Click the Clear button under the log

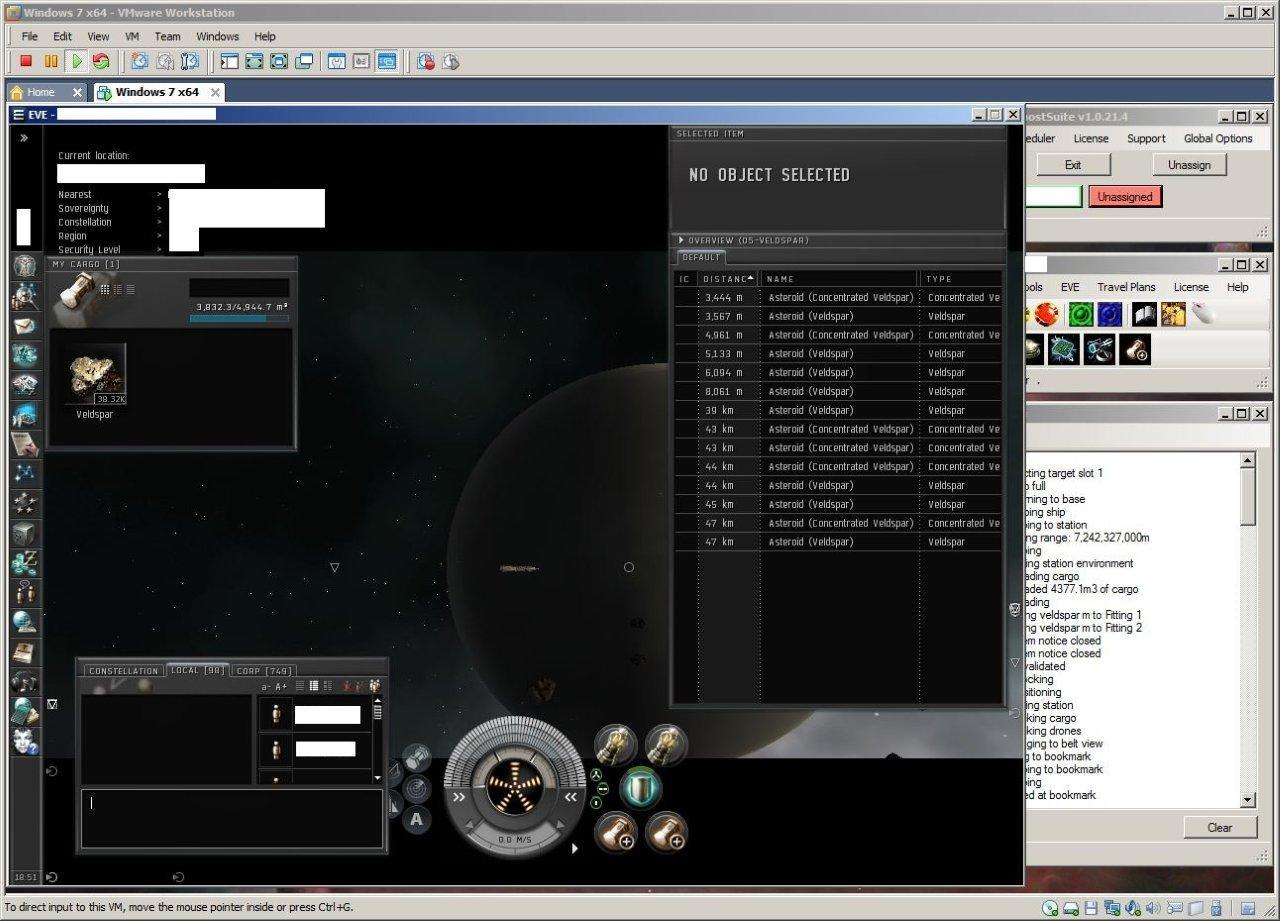[1220, 827]
